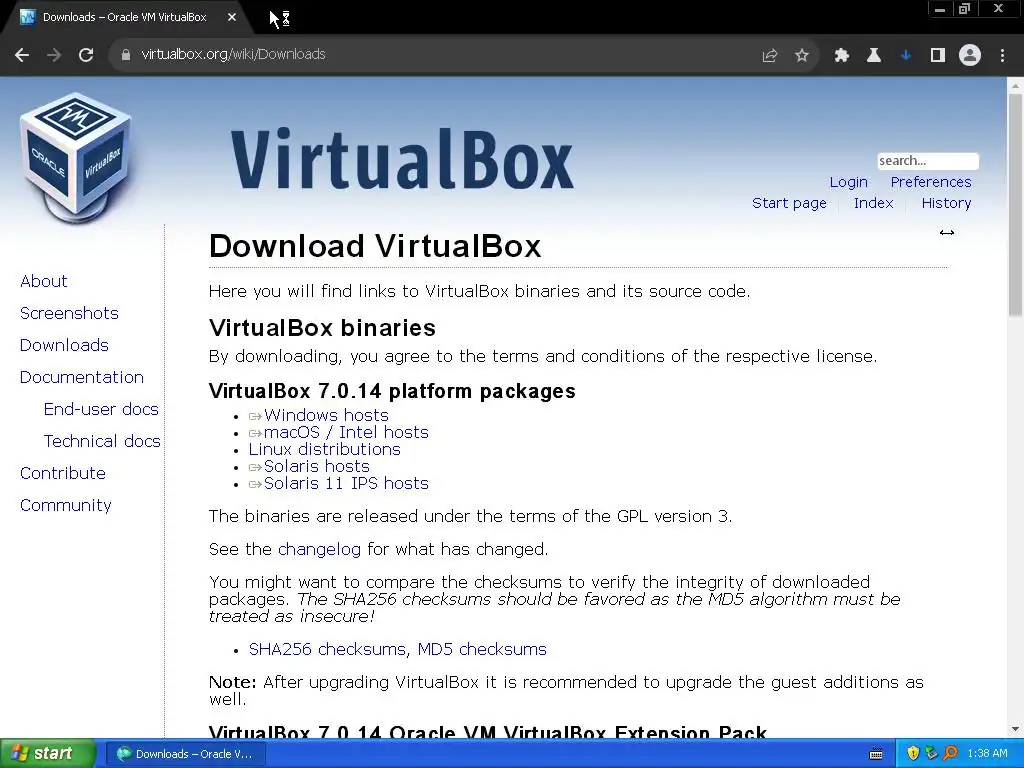Screen dimensions: 1024x768
Task: Open End-user docs sidebar link
Action: click(x=101, y=409)
